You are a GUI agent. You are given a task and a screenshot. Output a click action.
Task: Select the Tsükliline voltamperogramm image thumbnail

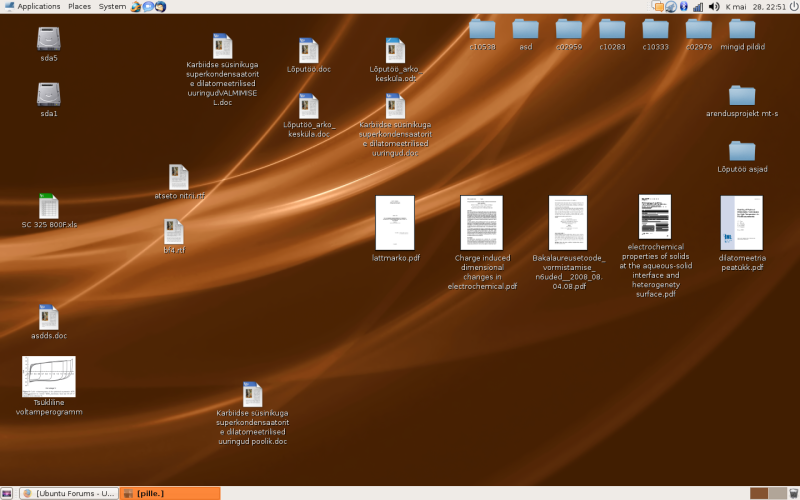pyautogui.click(x=48, y=377)
